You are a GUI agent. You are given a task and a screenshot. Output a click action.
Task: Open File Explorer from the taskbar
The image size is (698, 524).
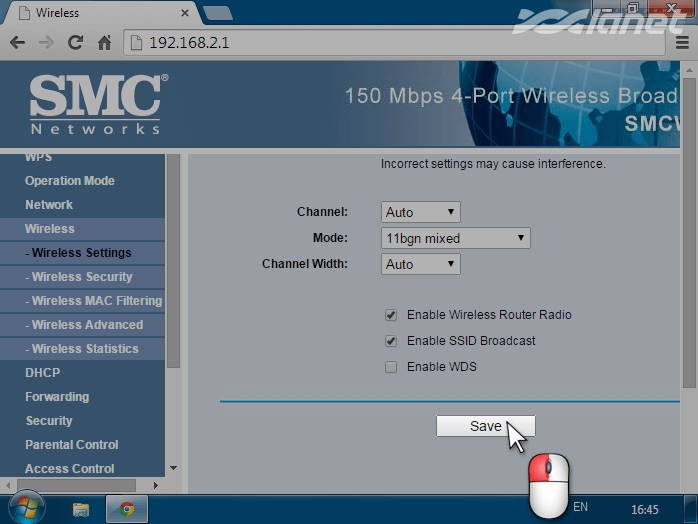[81, 508]
